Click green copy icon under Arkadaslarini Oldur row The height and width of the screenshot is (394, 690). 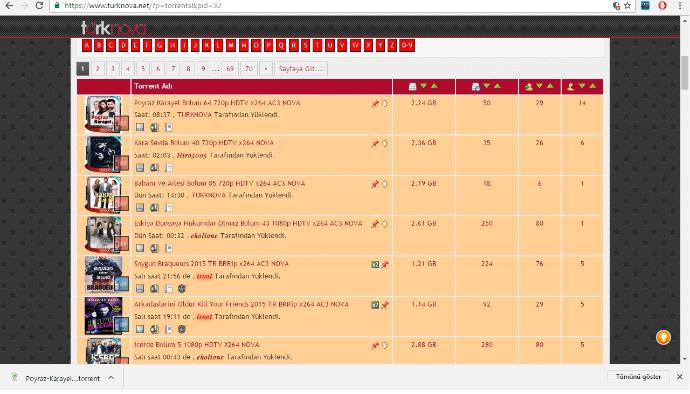coord(154,329)
